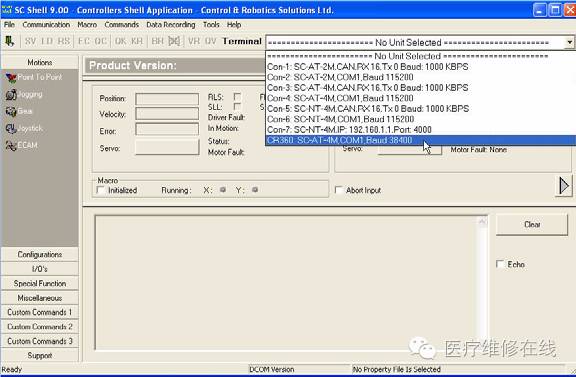Click the Error value field
The width and height of the screenshot is (576, 377).
[167, 129]
